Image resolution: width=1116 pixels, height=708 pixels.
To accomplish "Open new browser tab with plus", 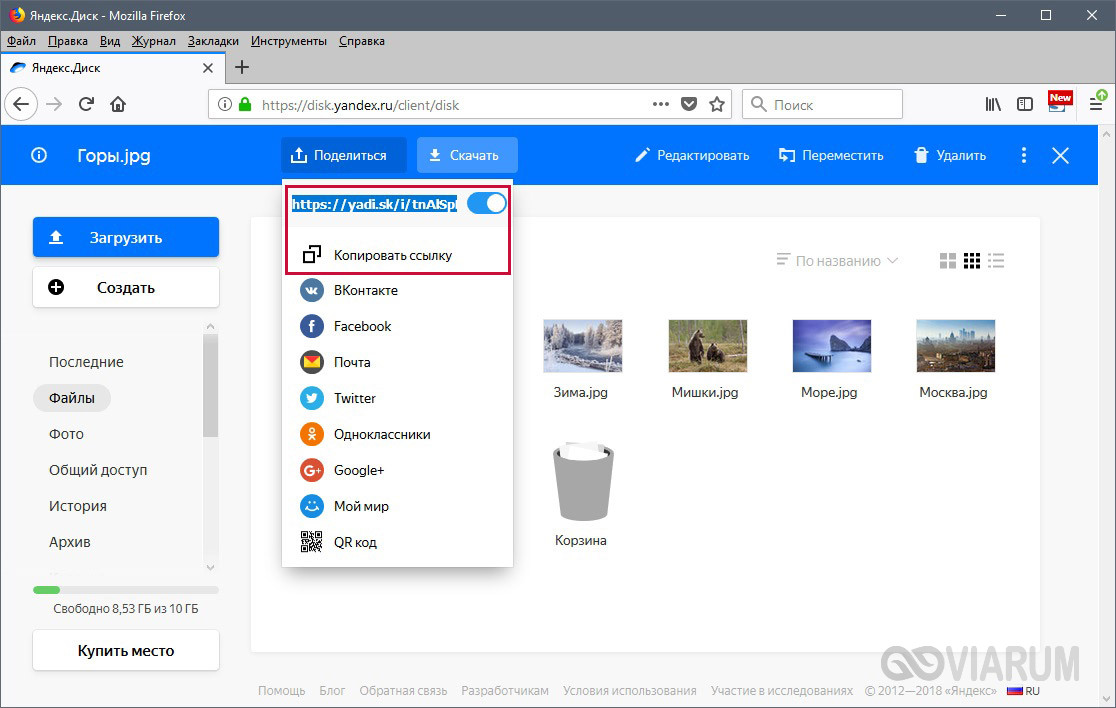I will (242, 67).
